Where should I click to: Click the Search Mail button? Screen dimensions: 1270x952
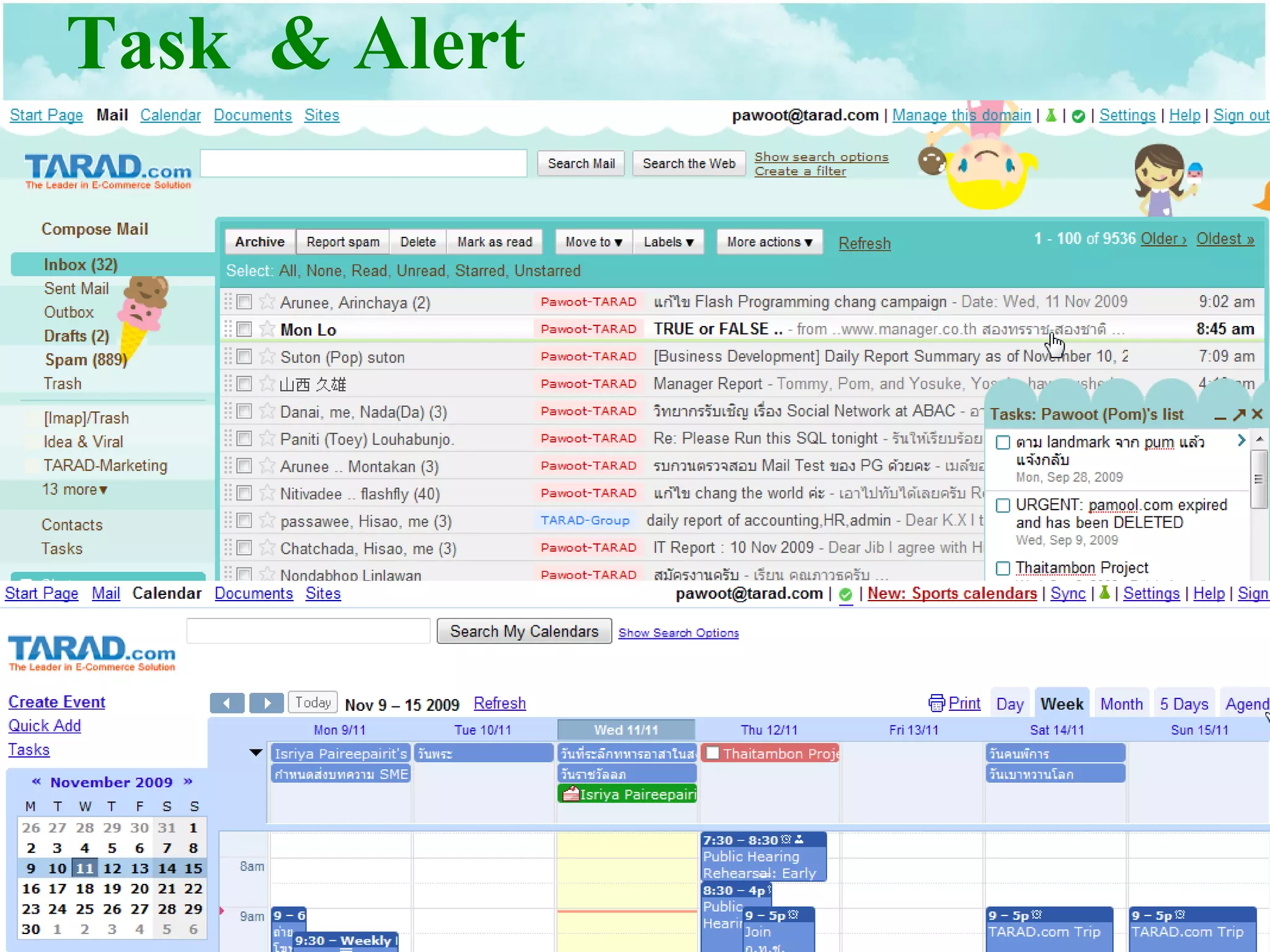581,164
